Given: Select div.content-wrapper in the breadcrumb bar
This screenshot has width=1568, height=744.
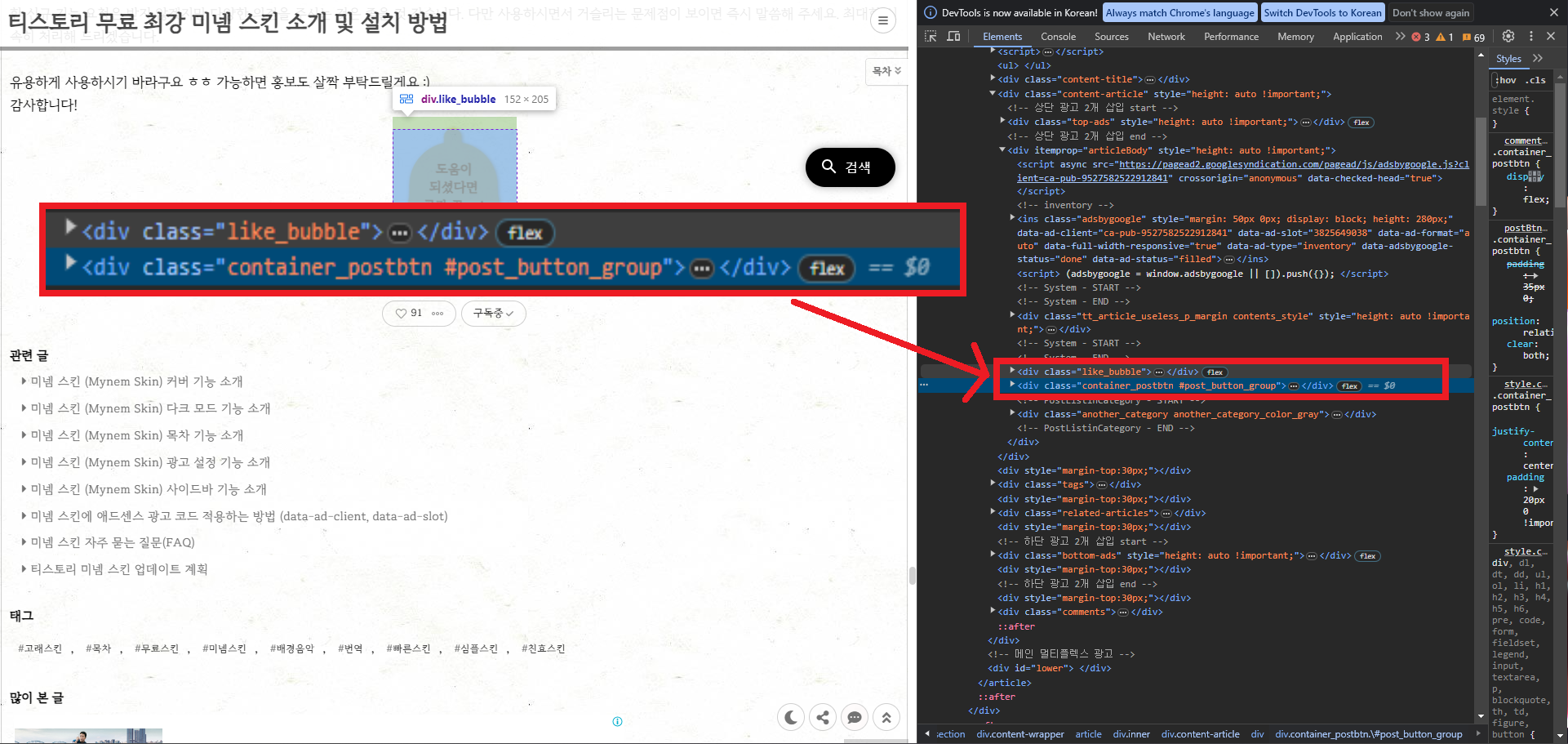Looking at the screenshot, I should tap(1020, 734).
